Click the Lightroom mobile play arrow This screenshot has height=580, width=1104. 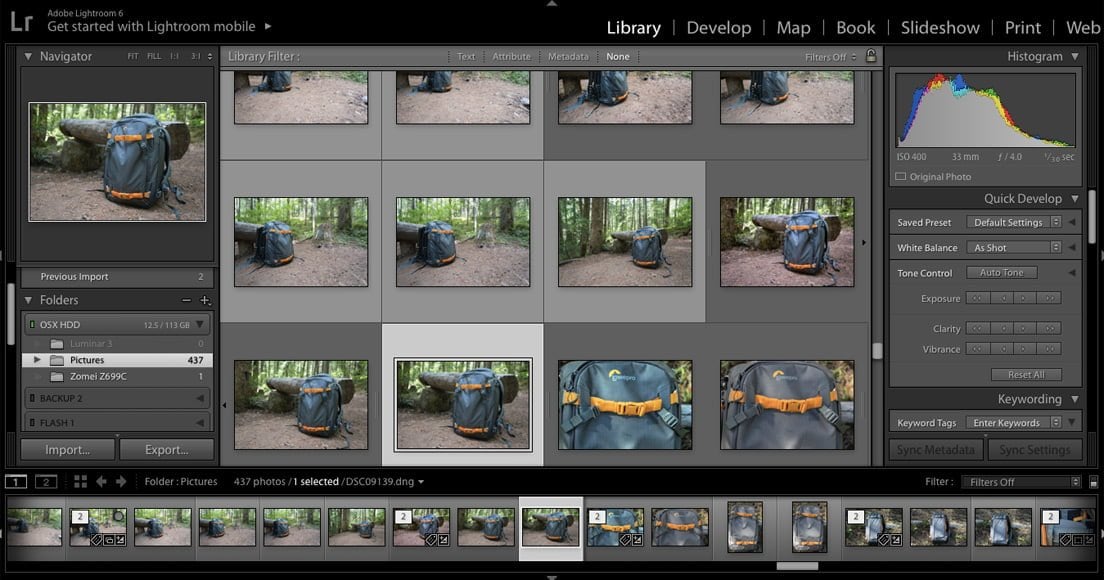(x=268, y=26)
